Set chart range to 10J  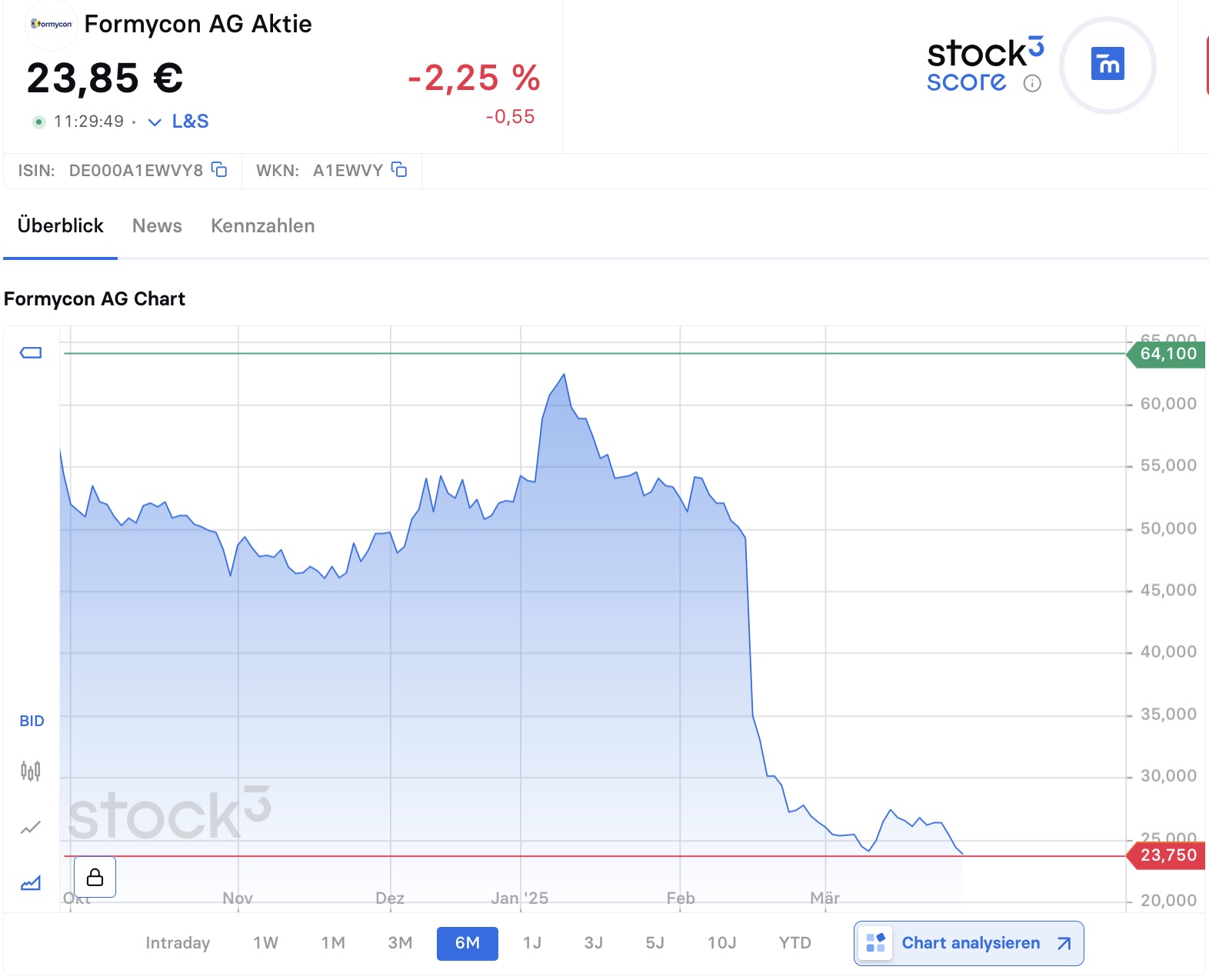(721, 943)
